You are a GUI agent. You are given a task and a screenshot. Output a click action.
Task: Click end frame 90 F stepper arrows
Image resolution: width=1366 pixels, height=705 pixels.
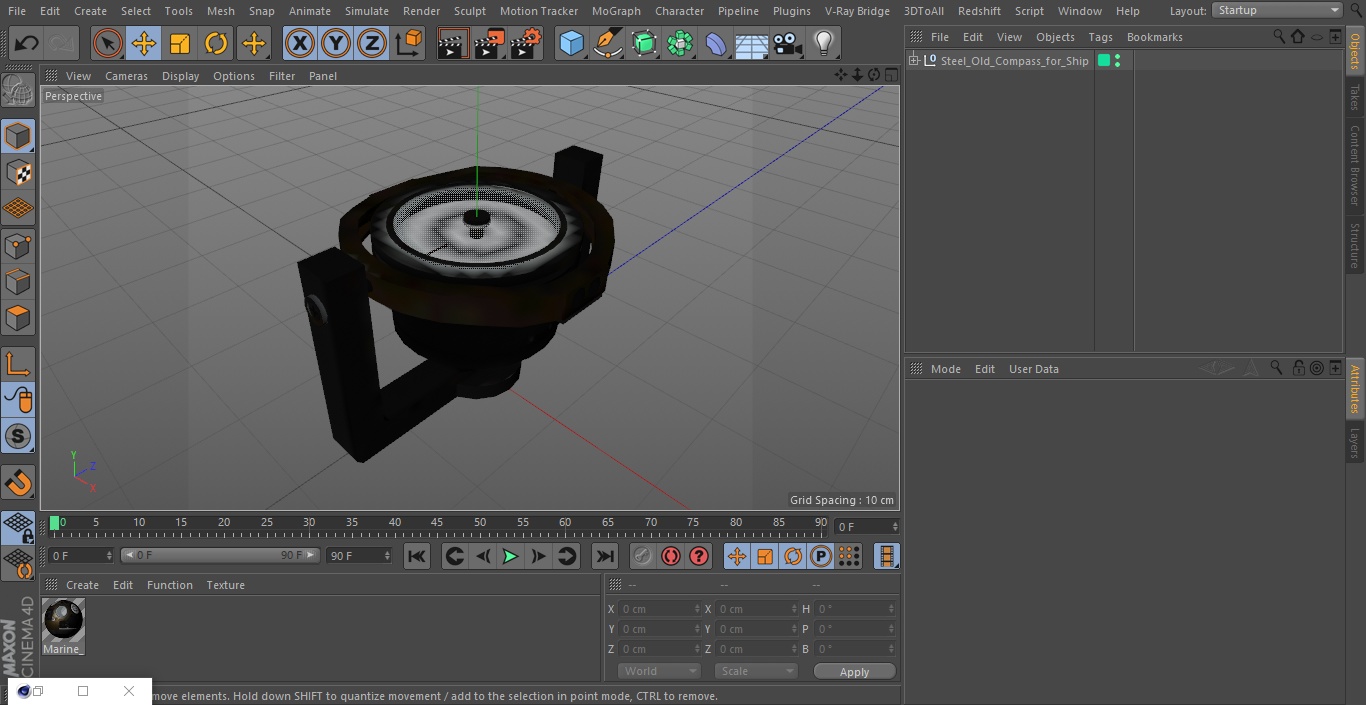click(386, 556)
